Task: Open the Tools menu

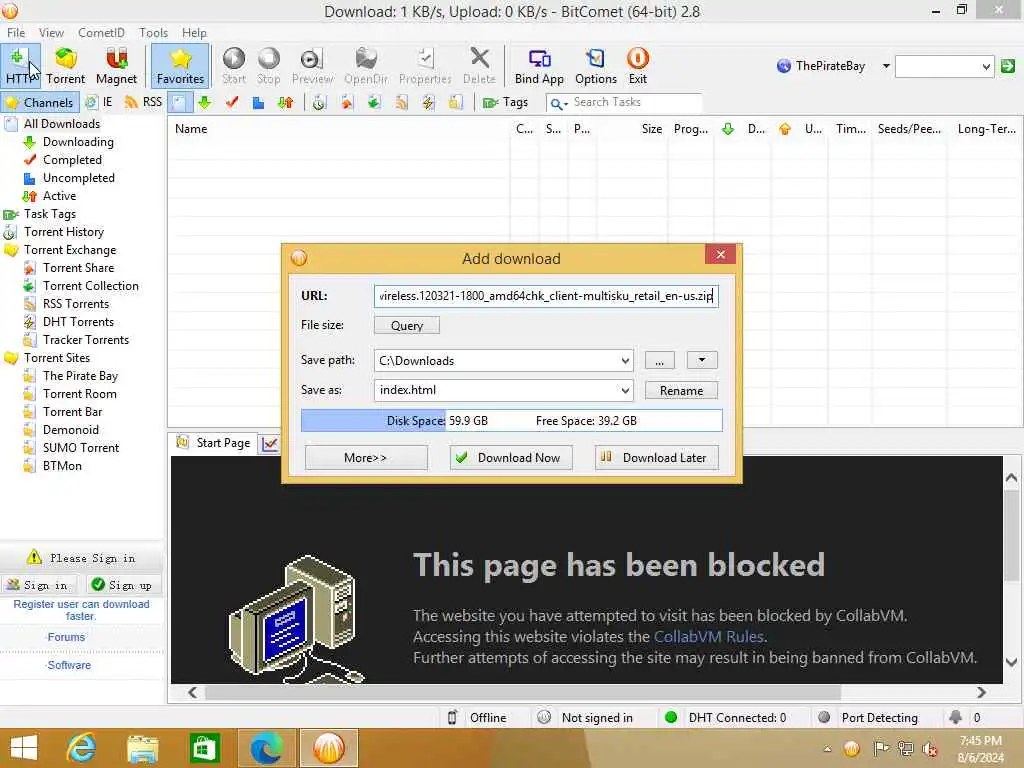Action: [x=153, y=33]
